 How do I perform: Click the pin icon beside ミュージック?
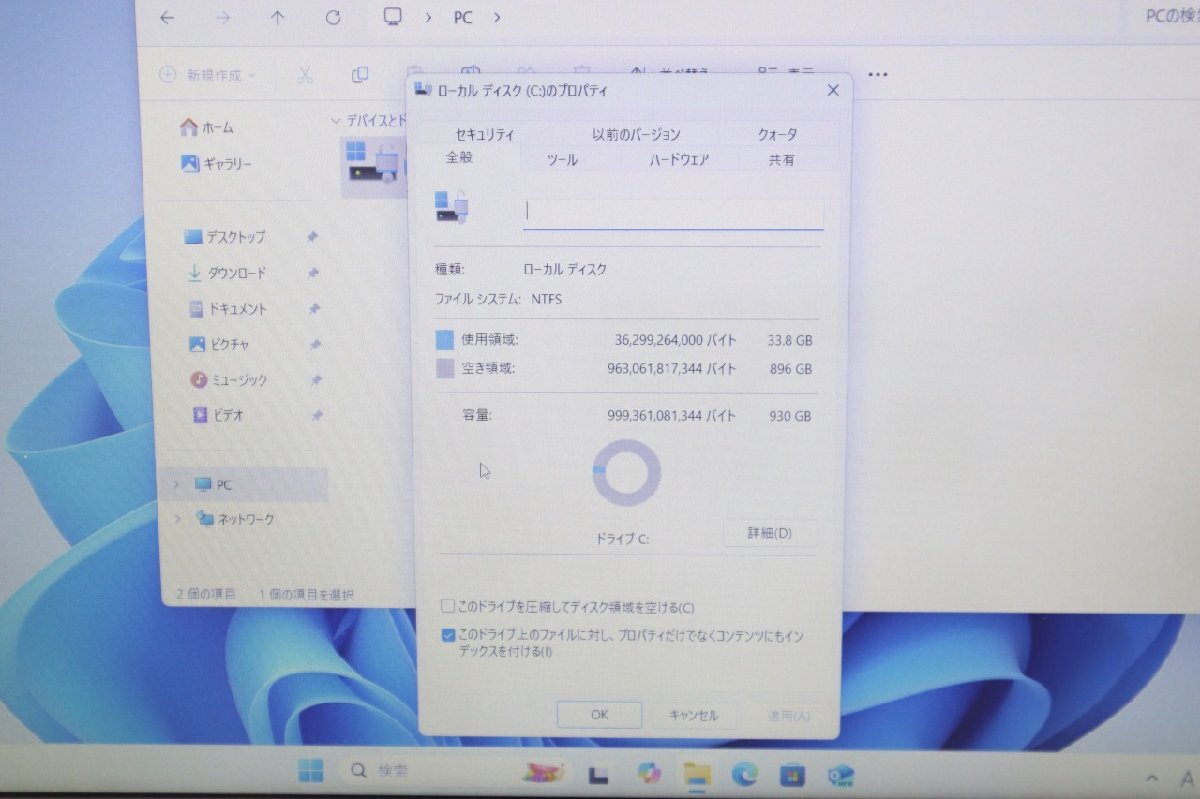click(316, 380)
